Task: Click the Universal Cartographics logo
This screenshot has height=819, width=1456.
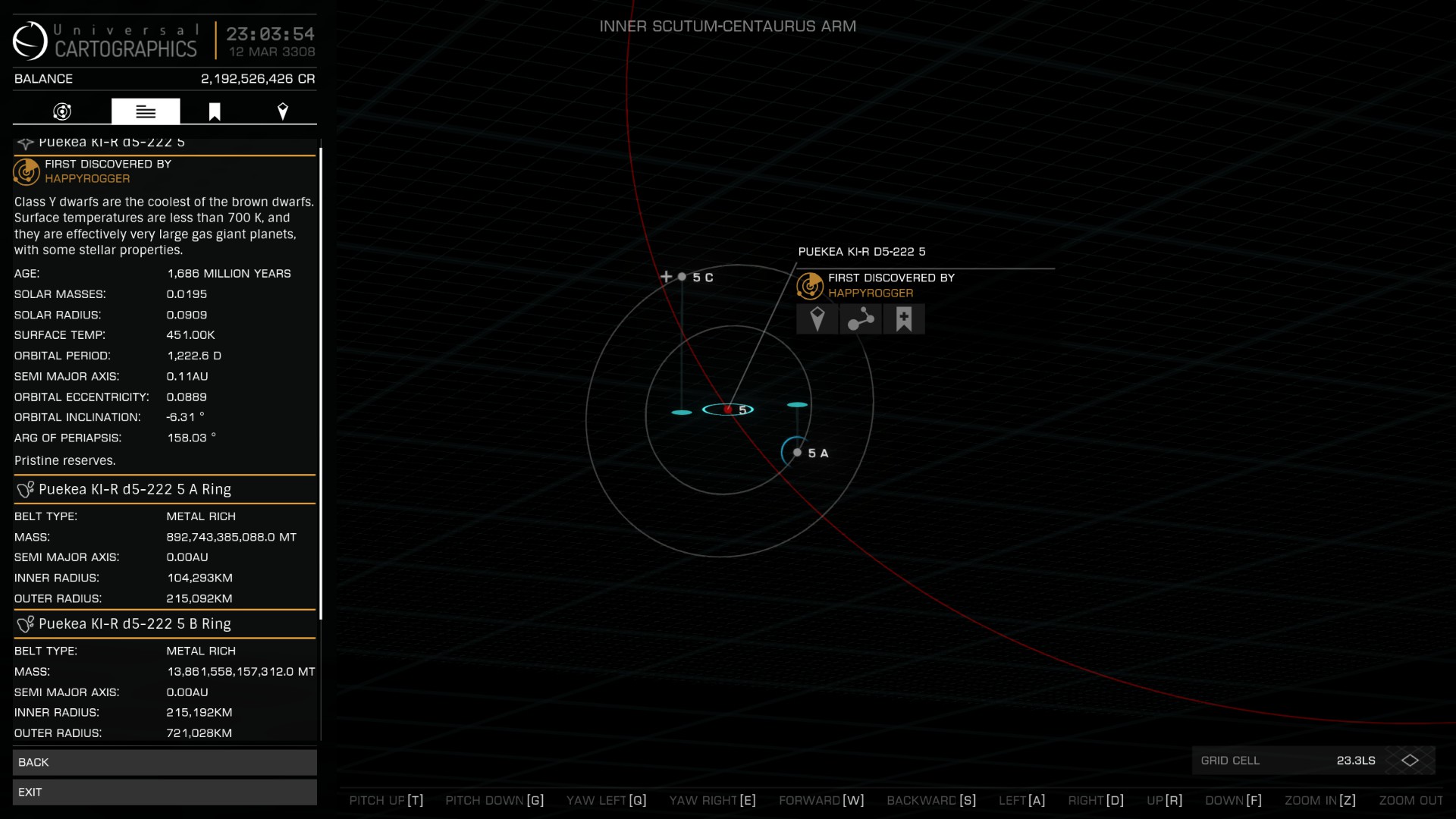Action: tap(30, 41)
